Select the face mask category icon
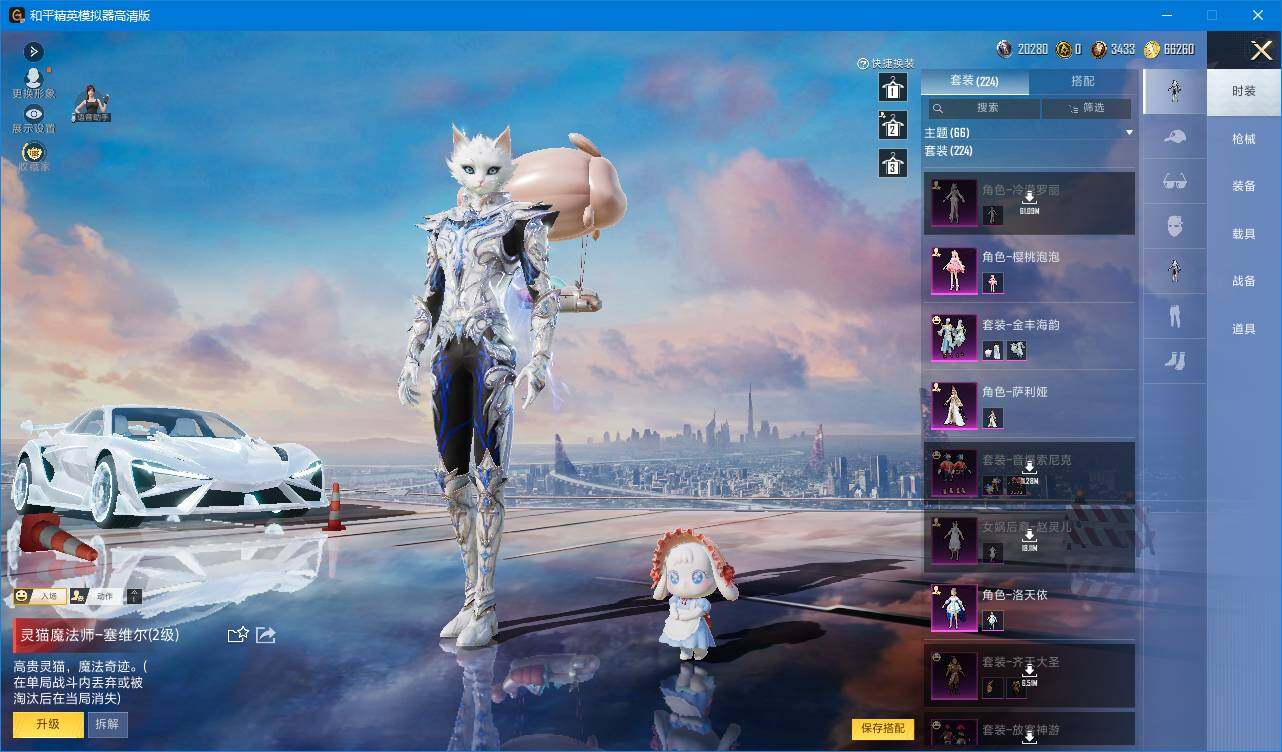Screen dimensions: 1282x752 coord(1175,226)
